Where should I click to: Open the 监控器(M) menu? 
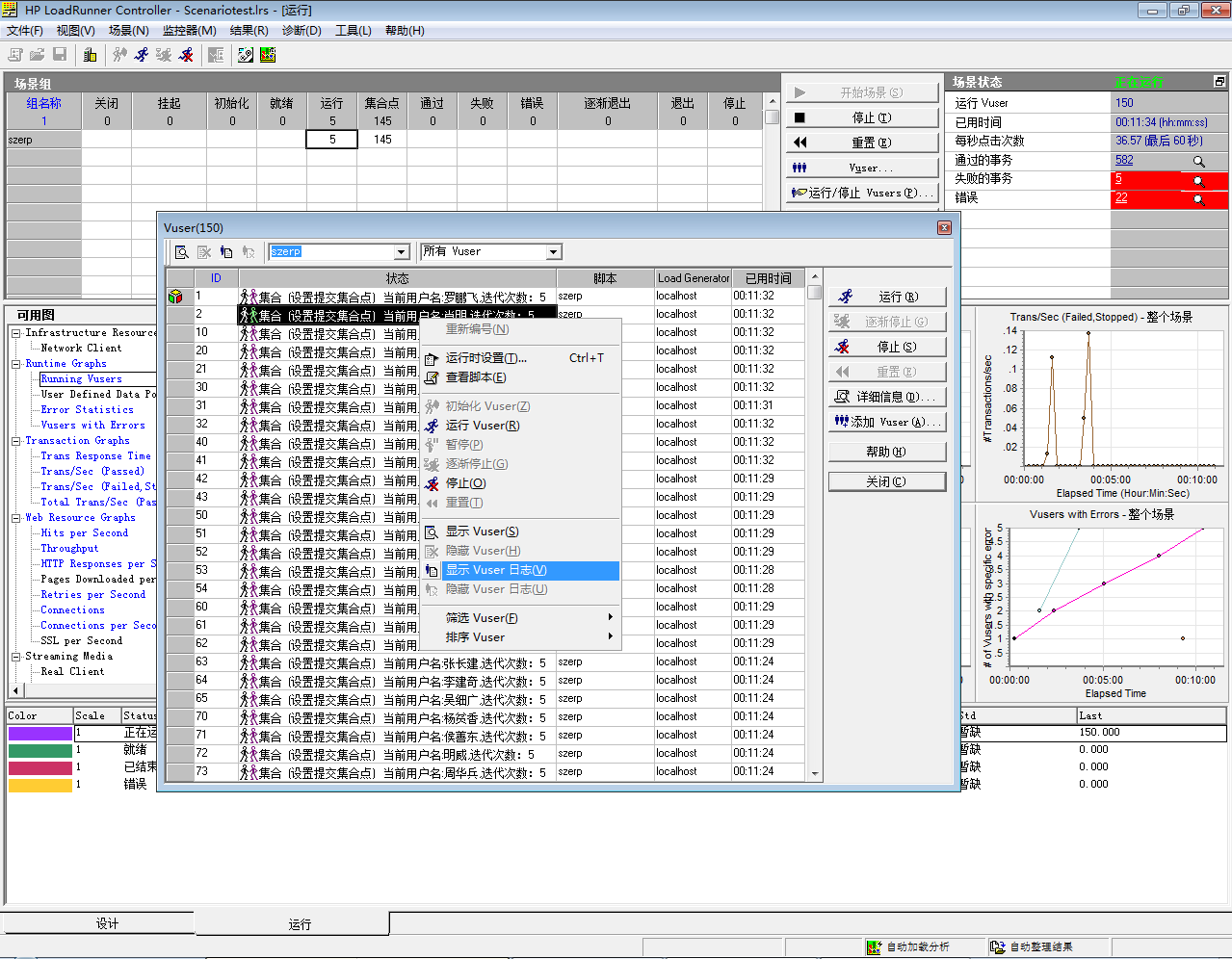(x=189, y=31)
